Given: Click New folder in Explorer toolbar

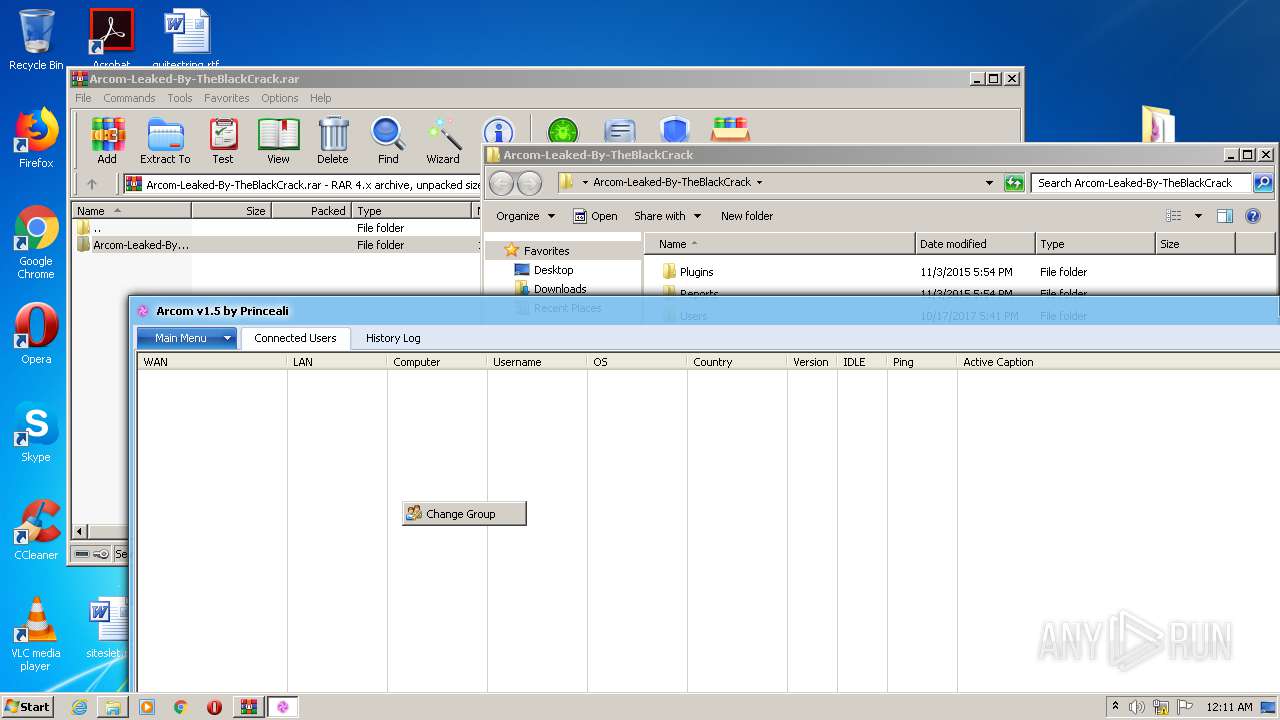Looking at the screenshot, I should pos(747,216).
